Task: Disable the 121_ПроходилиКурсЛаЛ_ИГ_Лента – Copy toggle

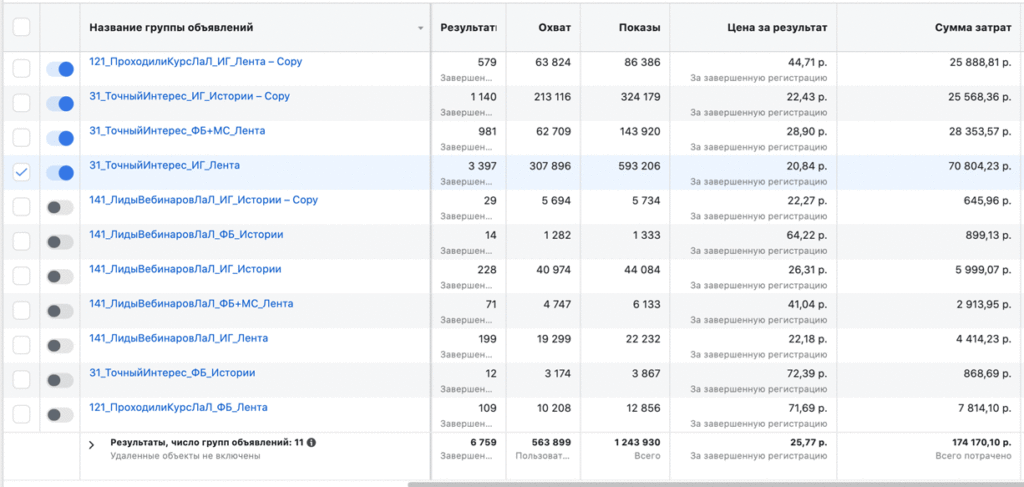Action: pos(60,69)
